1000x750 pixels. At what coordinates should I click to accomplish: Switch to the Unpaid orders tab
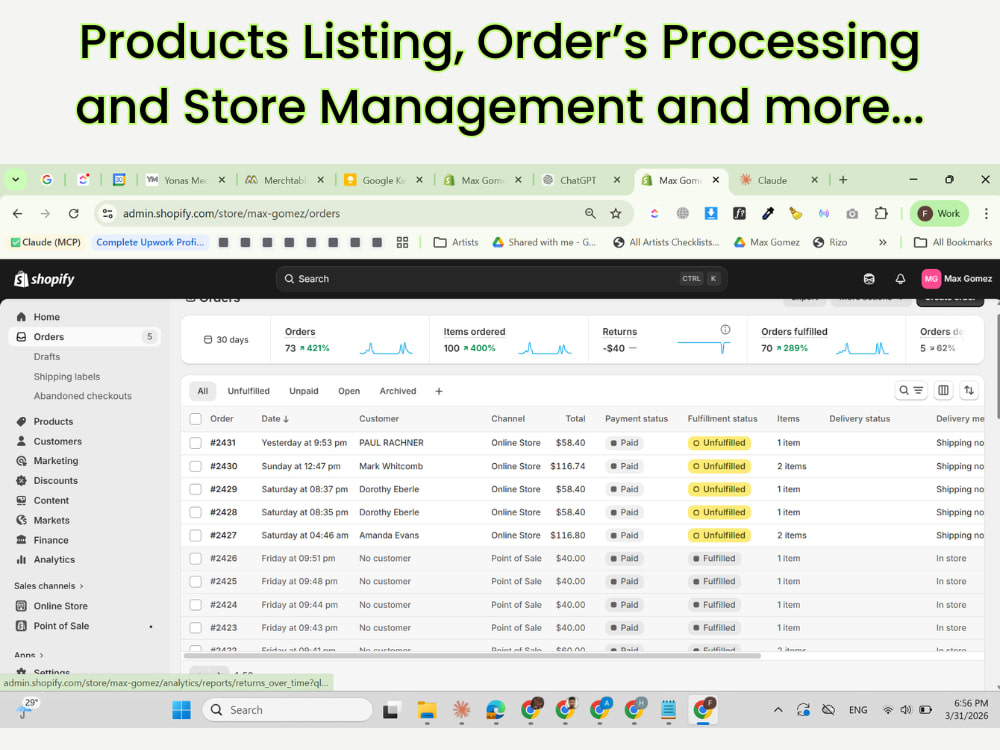[304, 391]
